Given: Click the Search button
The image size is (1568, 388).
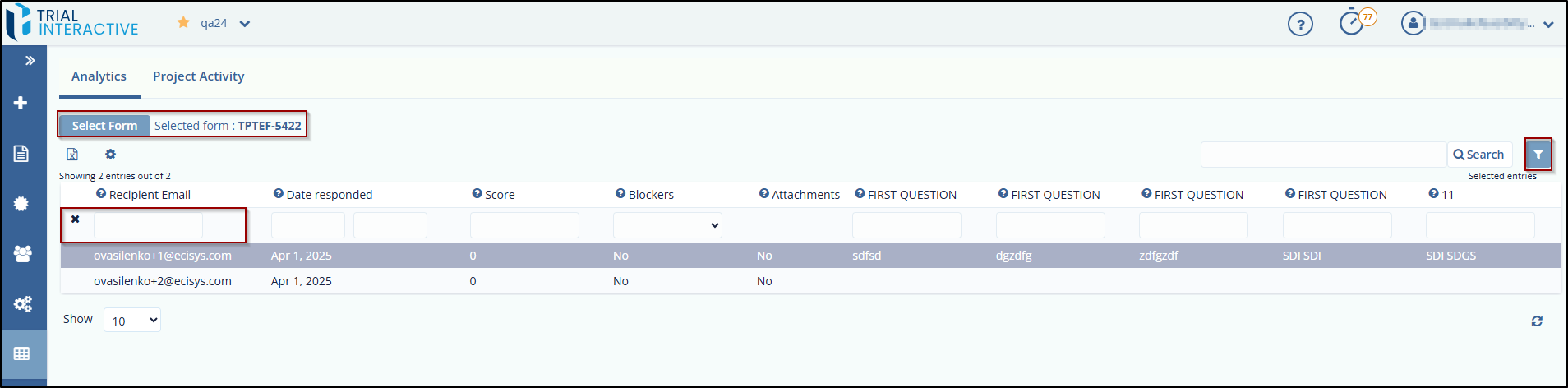Looking at the screenshot, I should click(x=1479, y=155).
